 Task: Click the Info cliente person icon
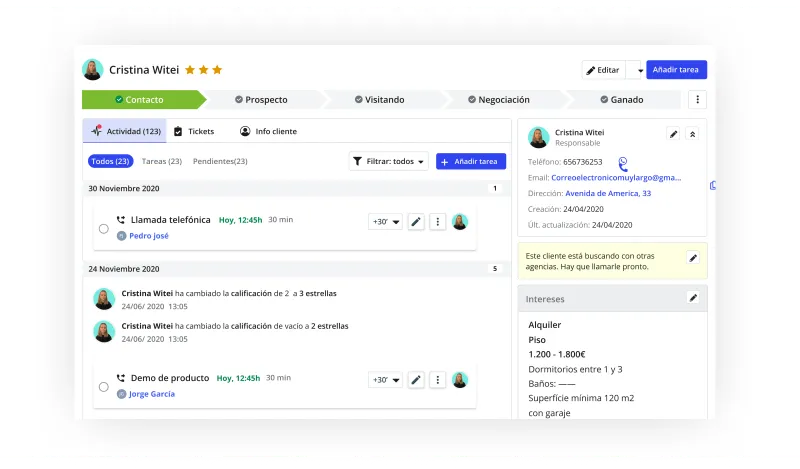[x=245, y=131]
